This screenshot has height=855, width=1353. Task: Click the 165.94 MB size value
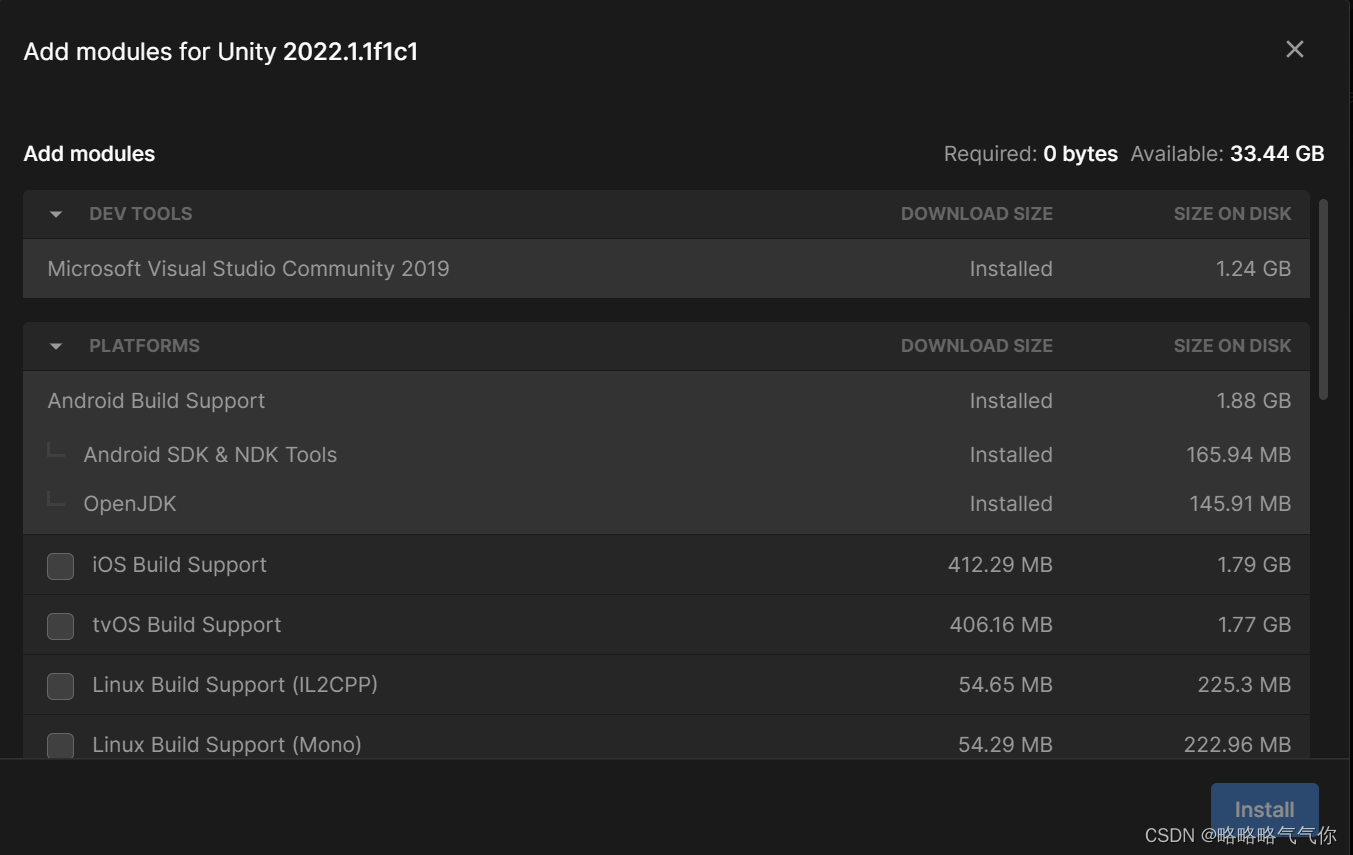point(1239,454)
